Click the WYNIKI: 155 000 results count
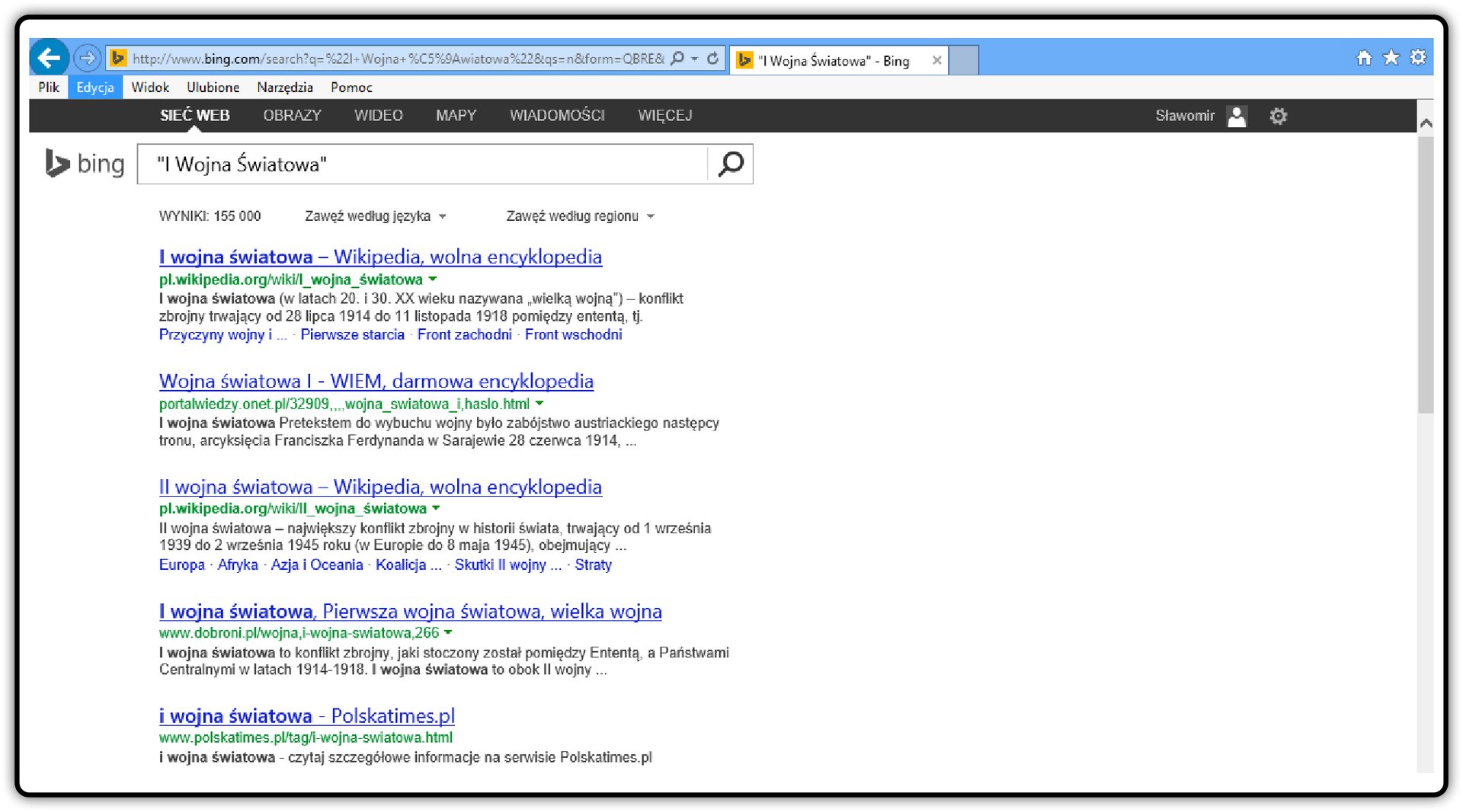This screenshot has width=1463, height=812. coord(210,216)
